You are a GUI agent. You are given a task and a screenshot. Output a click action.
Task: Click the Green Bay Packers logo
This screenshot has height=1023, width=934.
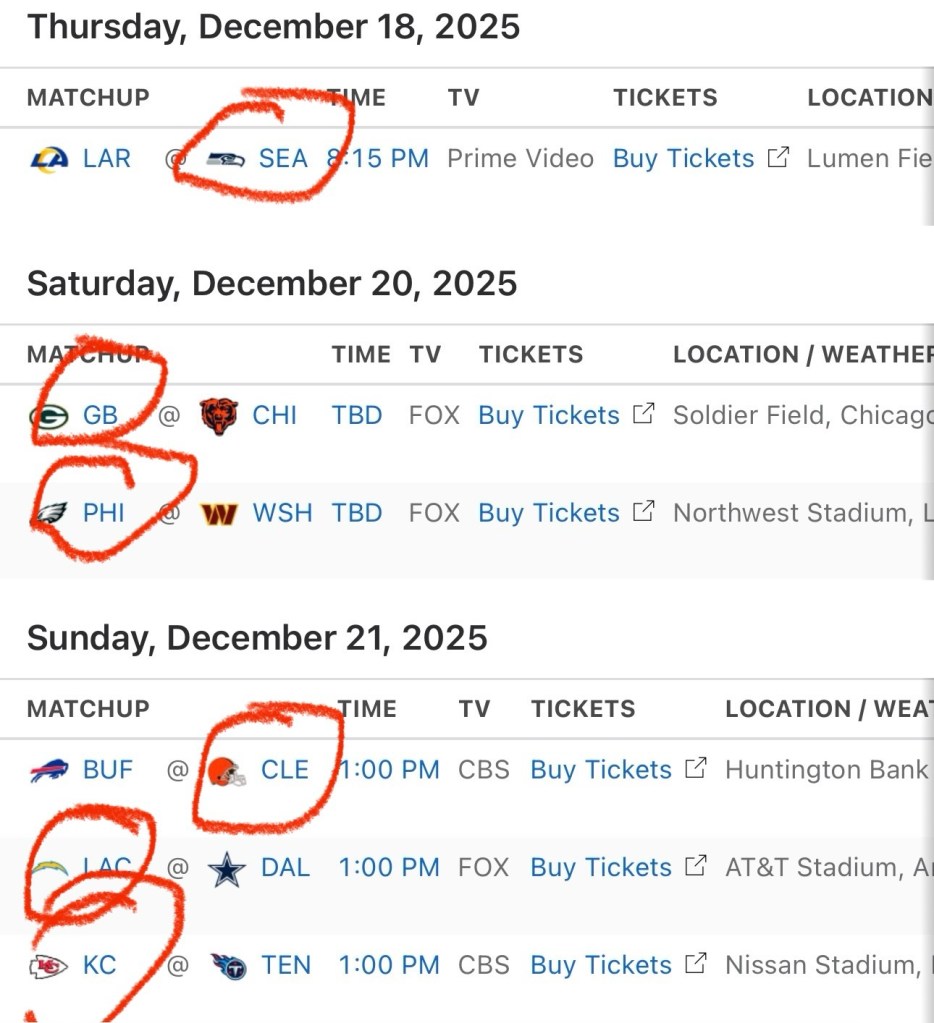pos(48,415)
